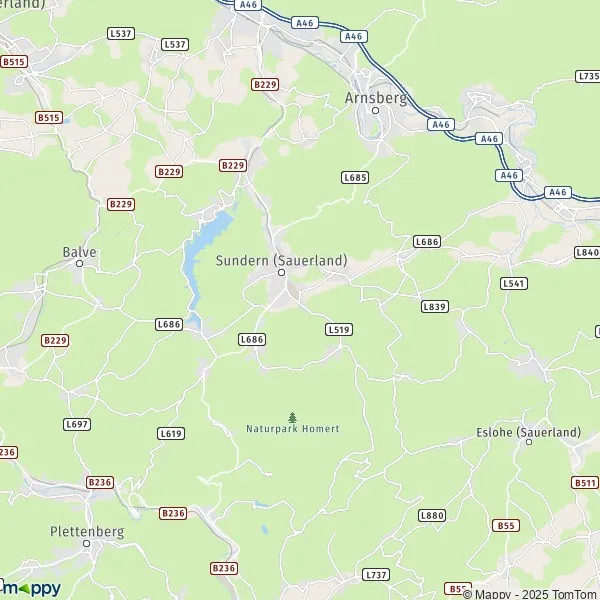Select the Sundern (Sauerland) city marker
This screenshot has width=600, height=600.
(282, 272)
